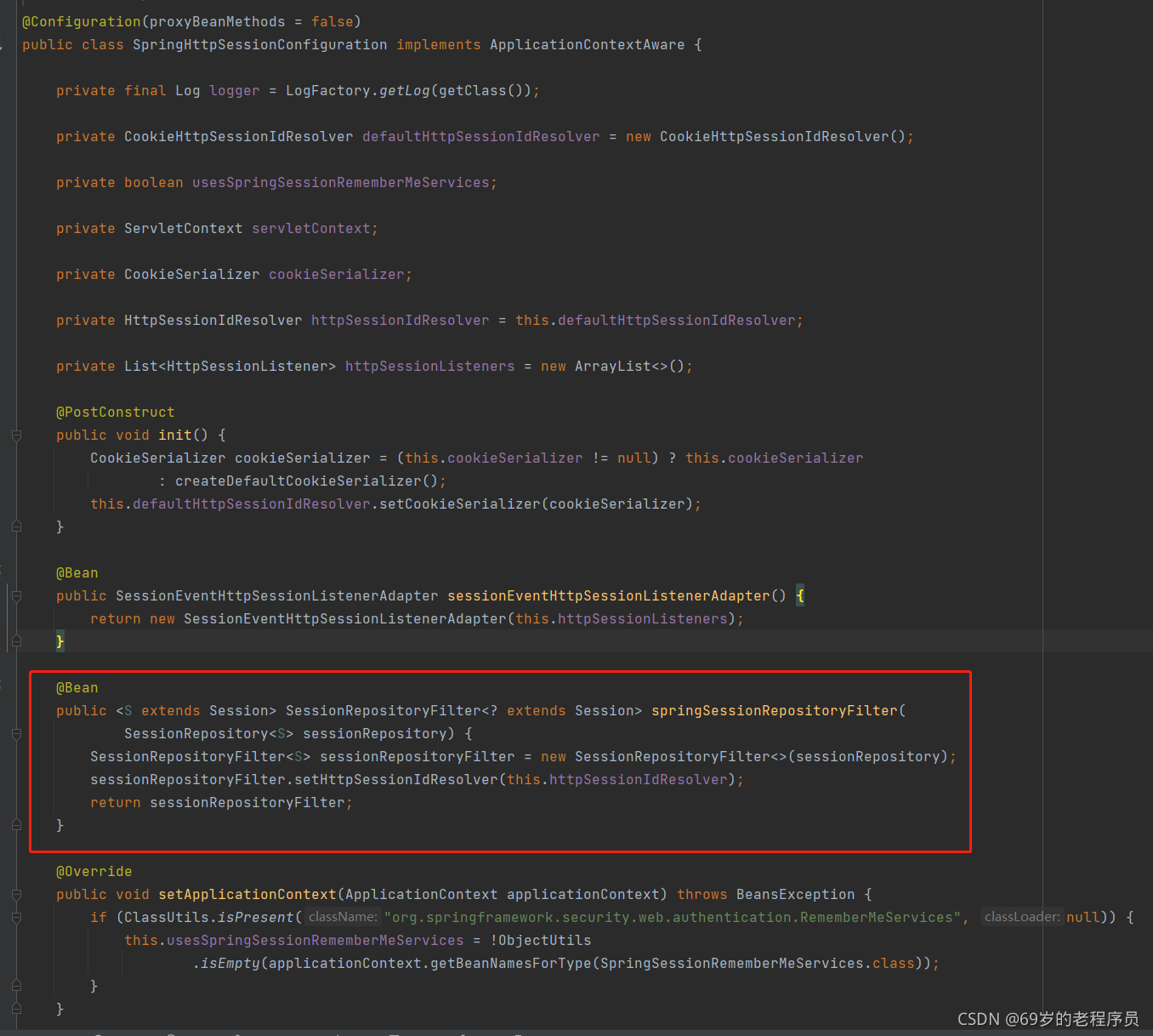Image resolution: width=1153 pixels, height=1036 pixels.
Task: Click defaultHttpSessionIdResolver field declaration name
Action: coord(480,137)
